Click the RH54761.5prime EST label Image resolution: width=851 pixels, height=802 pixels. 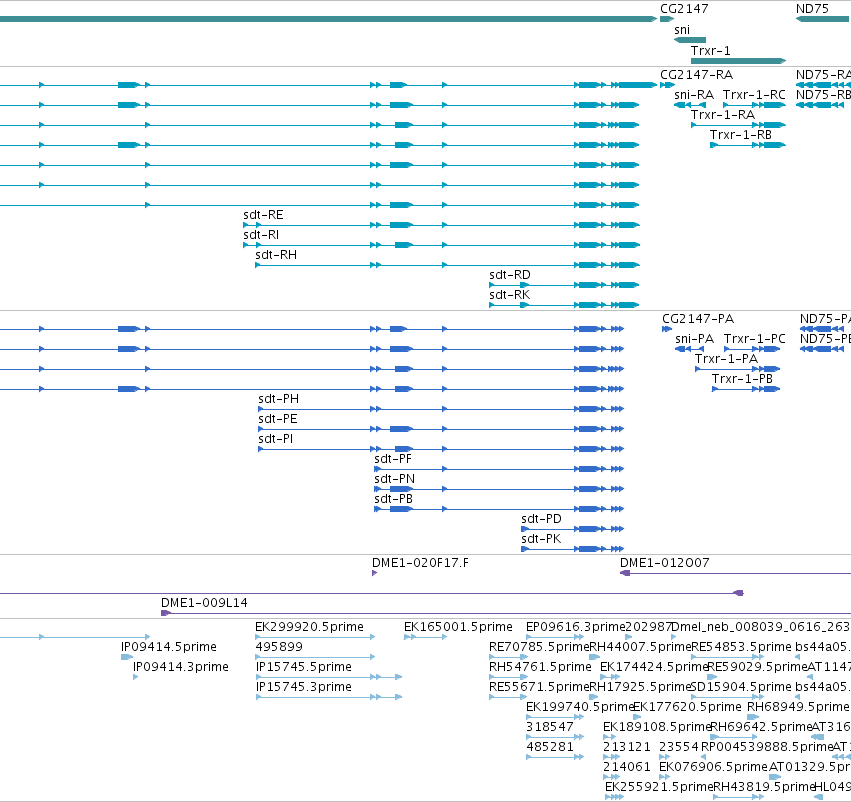540,667
